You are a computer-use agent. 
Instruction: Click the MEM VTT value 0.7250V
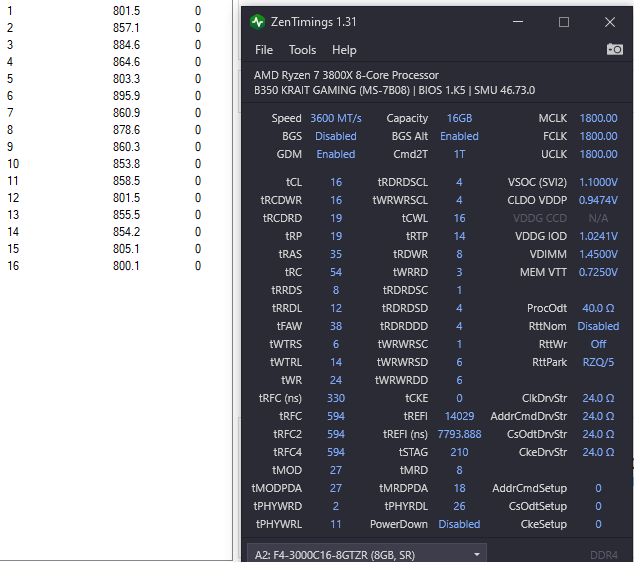pos(598,272)
